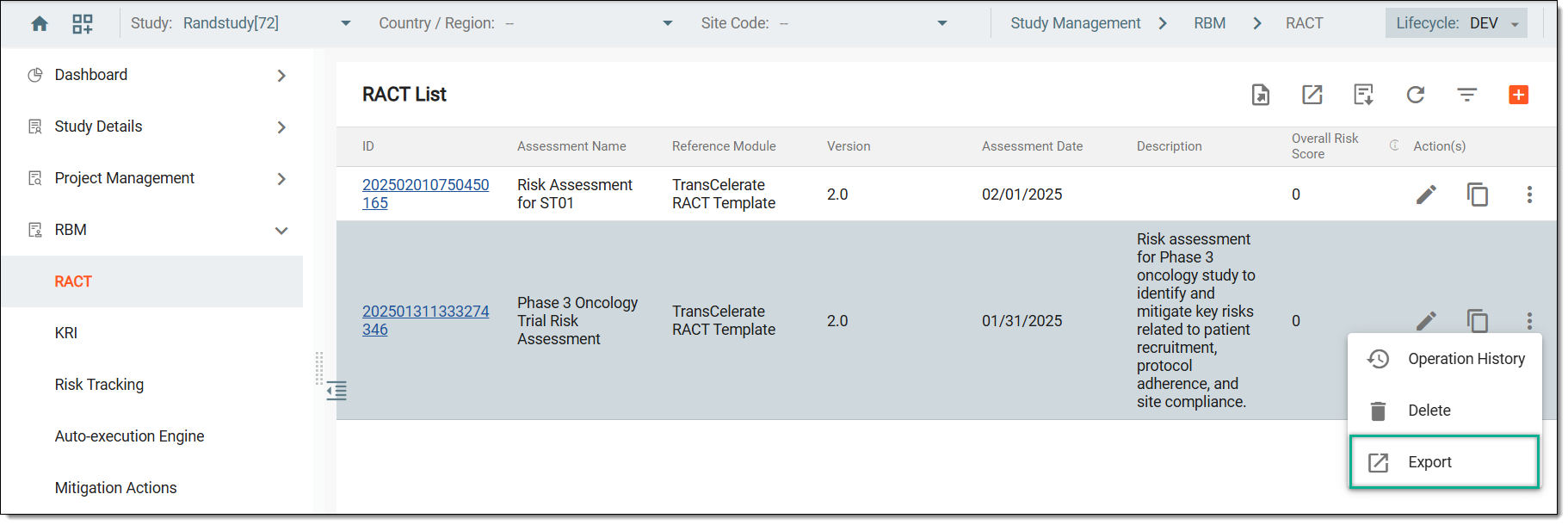The width and height of the screenshot is (1568, 525).
Task: Click the Assessment Date column header
Action: click(x=1032, y=146)
